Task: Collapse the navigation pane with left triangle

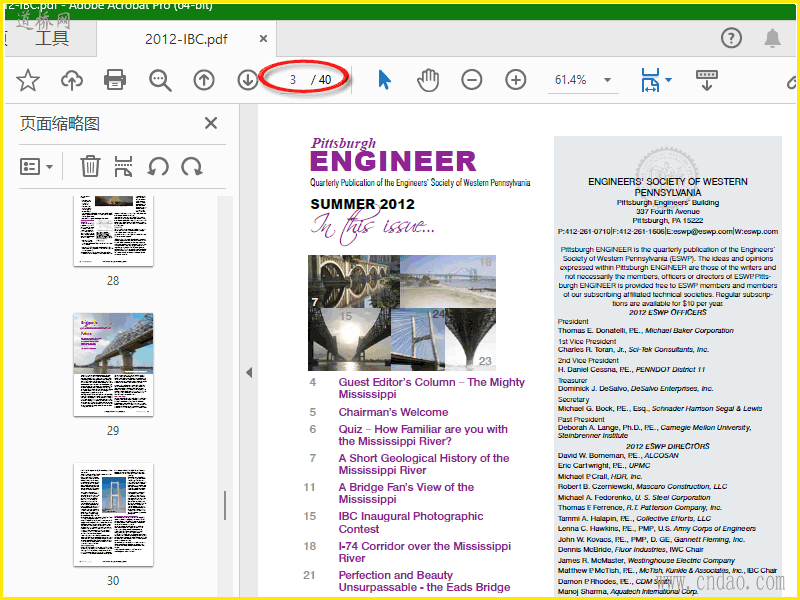Action: 249,372
